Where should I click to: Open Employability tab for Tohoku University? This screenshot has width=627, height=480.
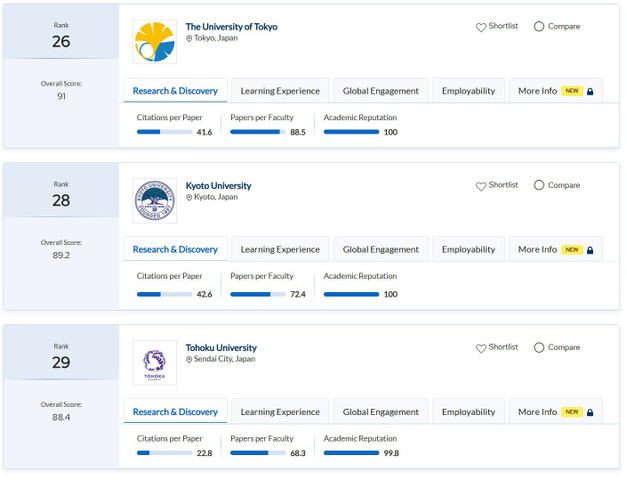[468, 412]
